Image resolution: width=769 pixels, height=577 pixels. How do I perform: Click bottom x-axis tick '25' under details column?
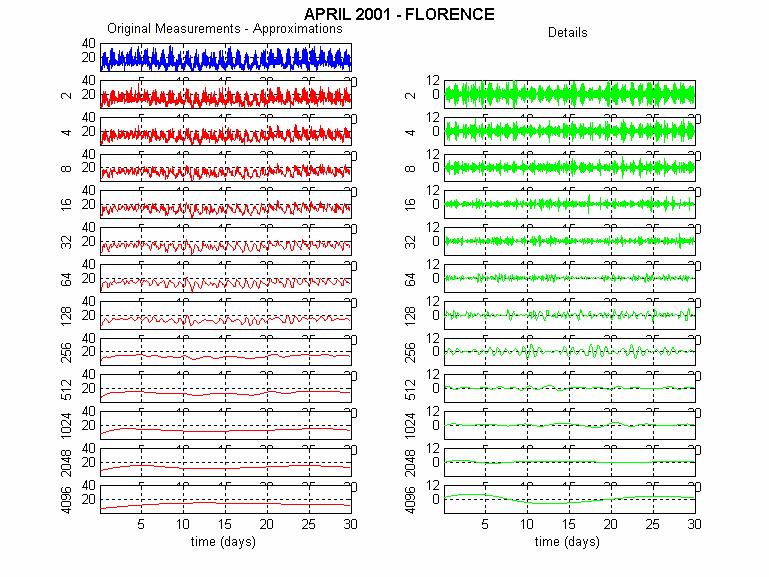652,525
